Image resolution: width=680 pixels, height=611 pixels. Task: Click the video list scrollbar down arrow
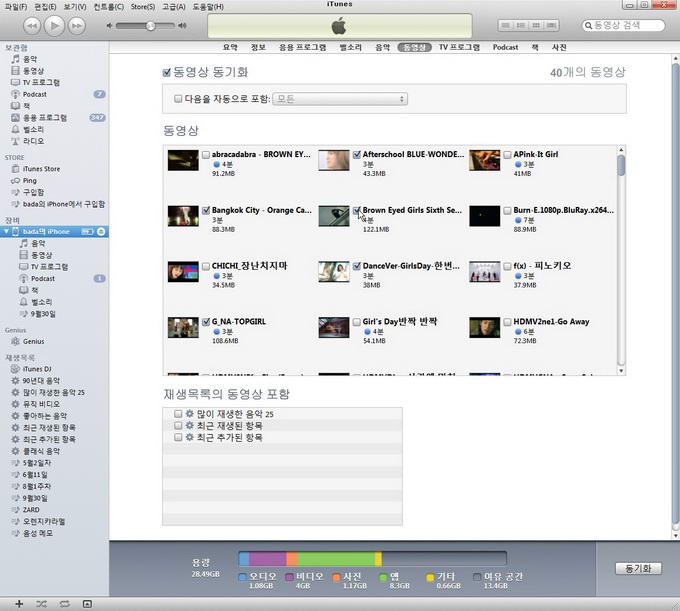point(621,371)
